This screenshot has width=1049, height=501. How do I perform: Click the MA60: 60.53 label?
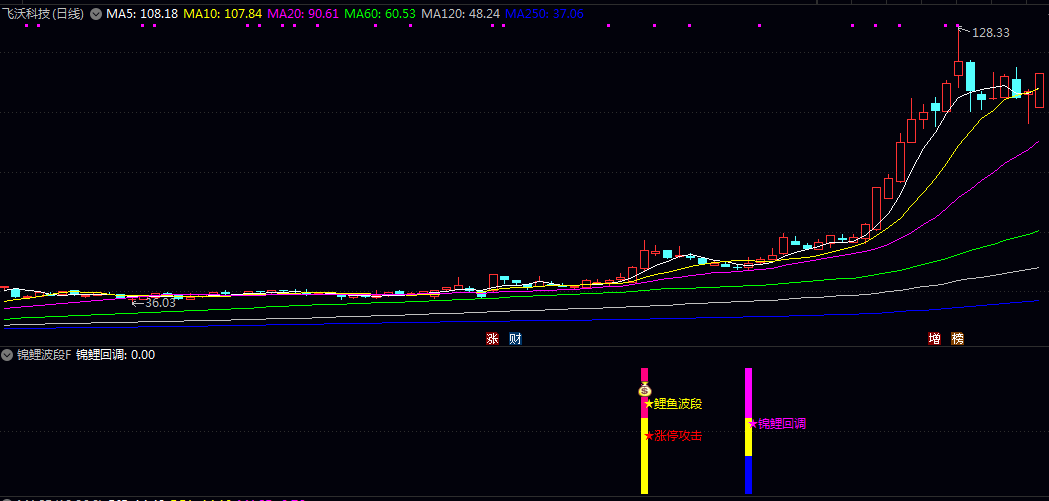[379, 13]
